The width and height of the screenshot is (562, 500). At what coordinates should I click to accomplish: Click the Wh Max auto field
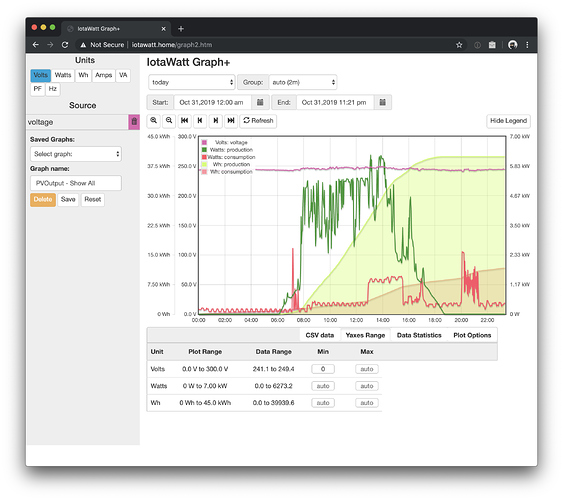(367, 403)
